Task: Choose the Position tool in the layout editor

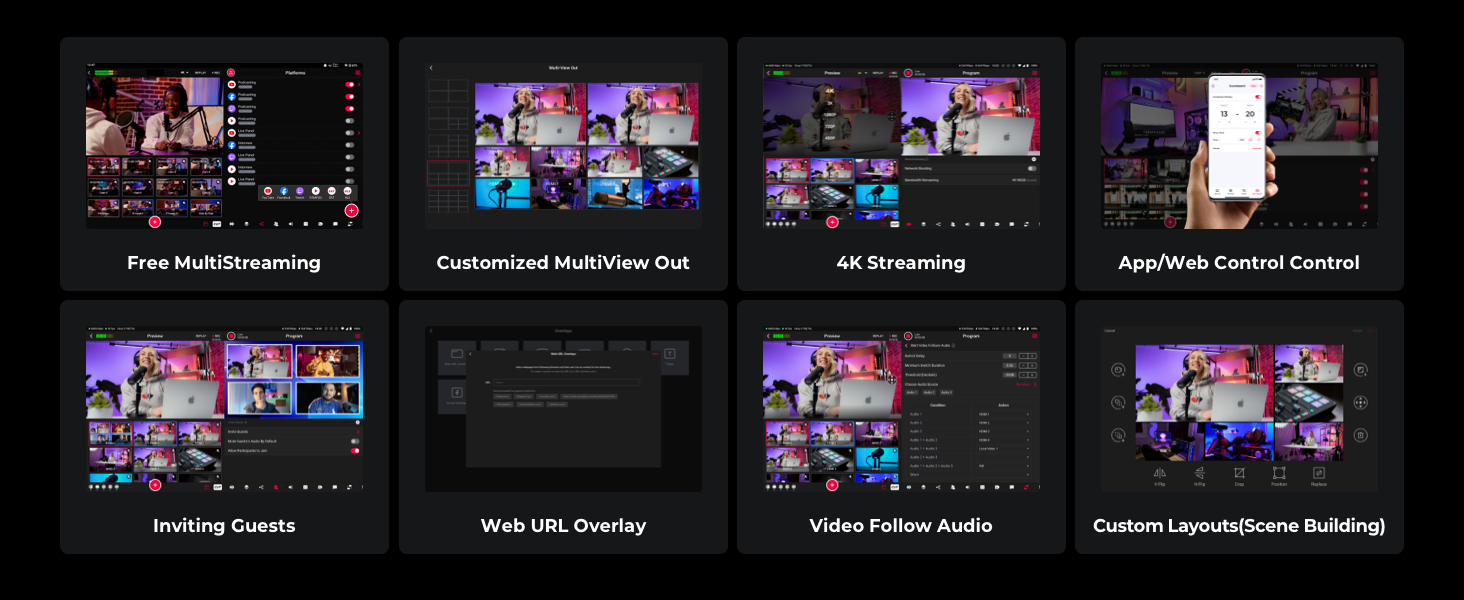Action: click(1279, 473)
